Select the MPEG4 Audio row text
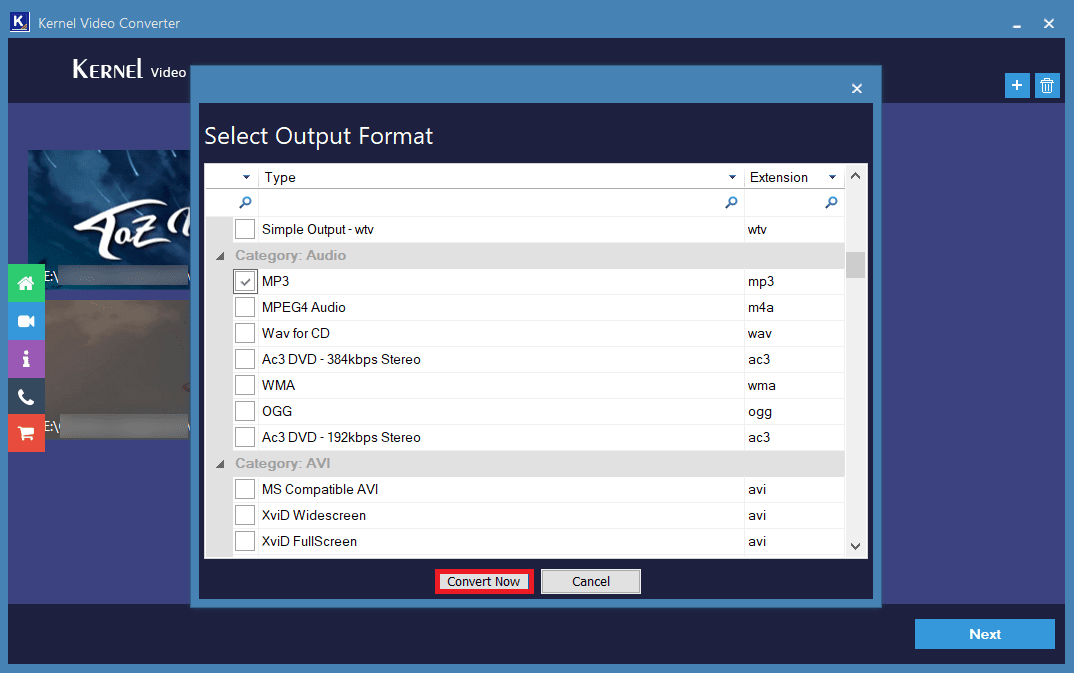The image size is (1074, 673). pos(303,307)
